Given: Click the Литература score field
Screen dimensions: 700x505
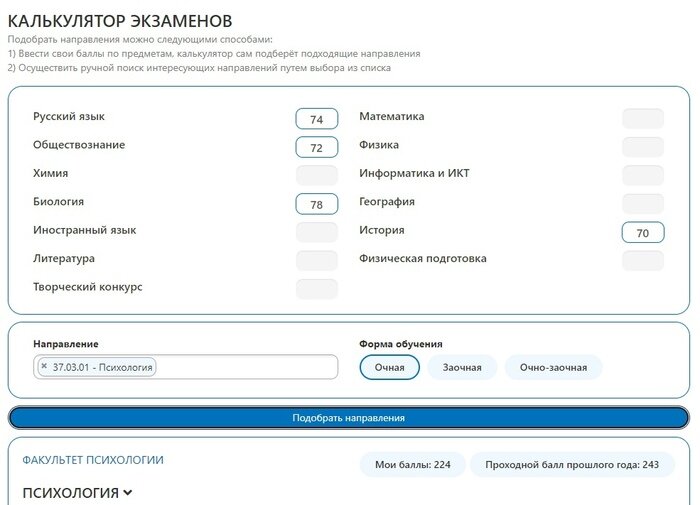Looking at the screenshot, I should (317, 261).
